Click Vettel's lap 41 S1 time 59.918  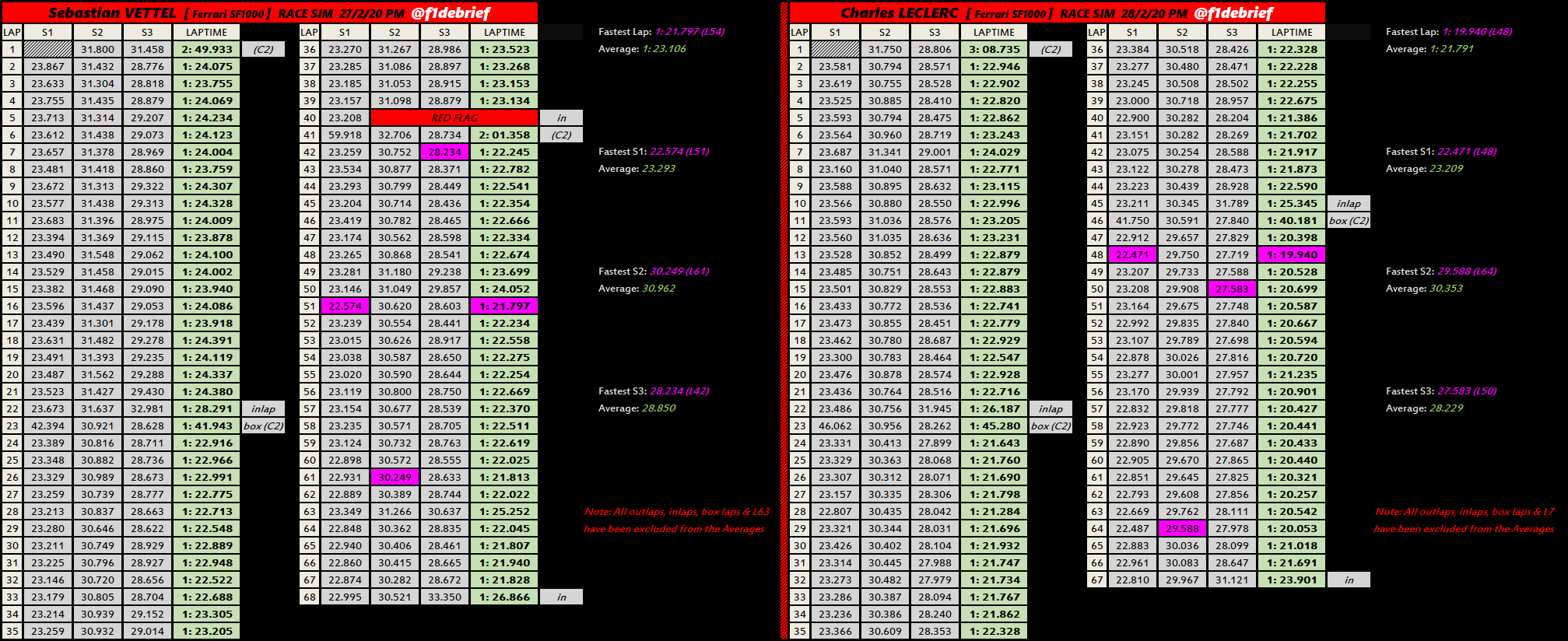pos(345,135)
